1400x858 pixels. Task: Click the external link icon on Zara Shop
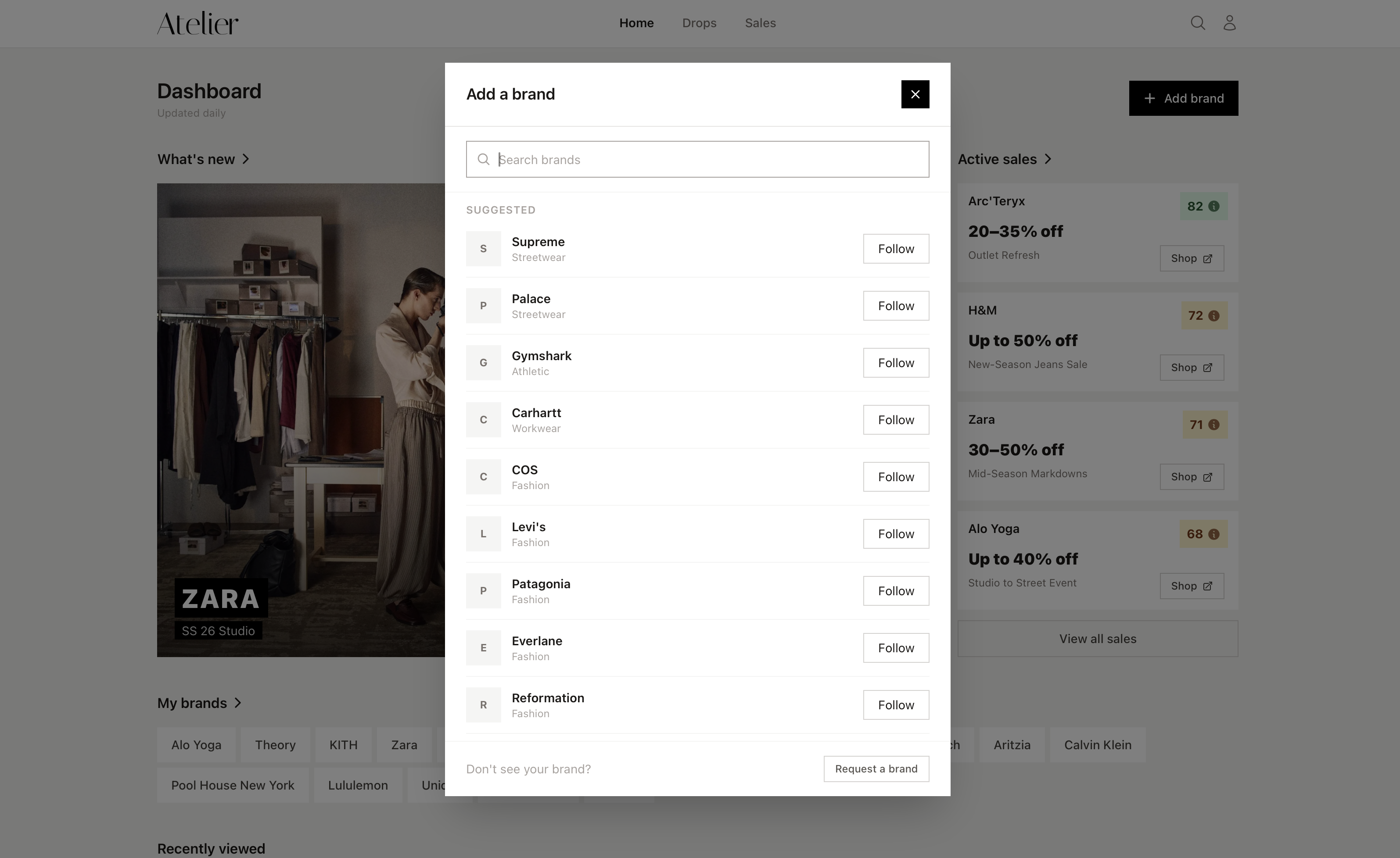pos(1207,477)
